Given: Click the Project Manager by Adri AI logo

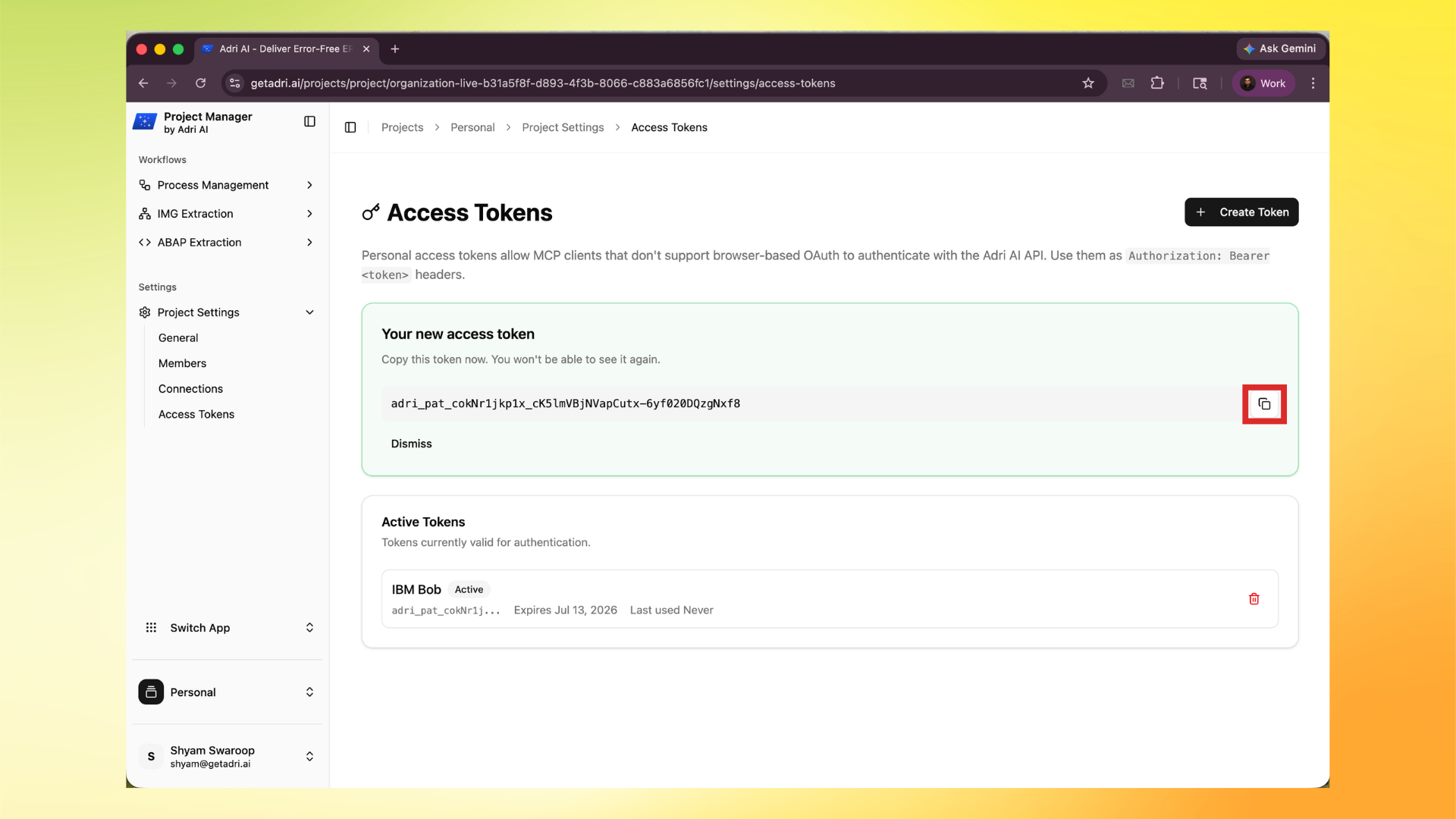Looking at the screenshot, I should pos(144,122).
